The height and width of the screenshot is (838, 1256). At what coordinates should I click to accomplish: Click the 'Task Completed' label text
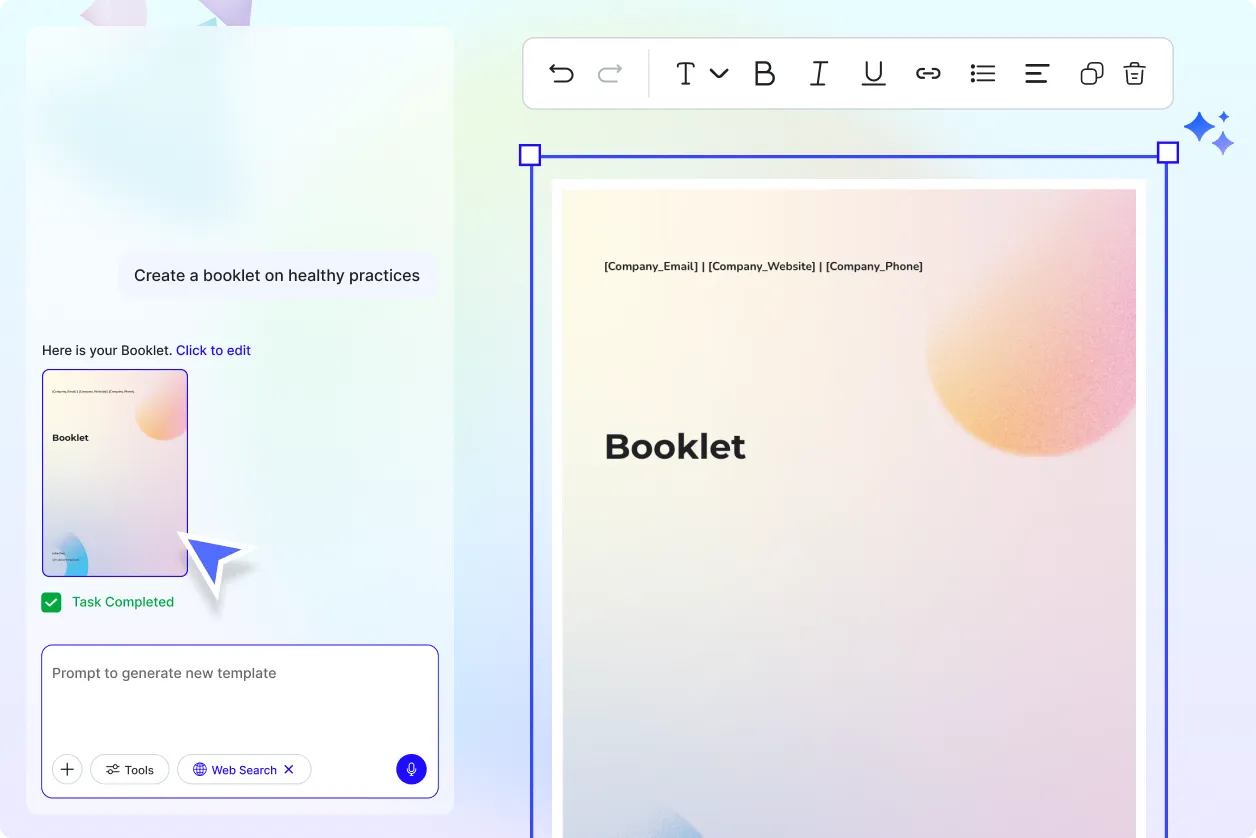[123, 602]
